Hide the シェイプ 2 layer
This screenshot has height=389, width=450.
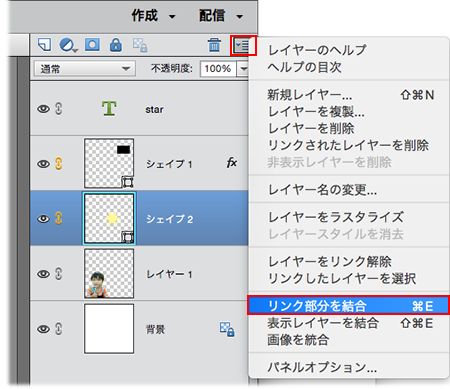[x=43, y=219]
